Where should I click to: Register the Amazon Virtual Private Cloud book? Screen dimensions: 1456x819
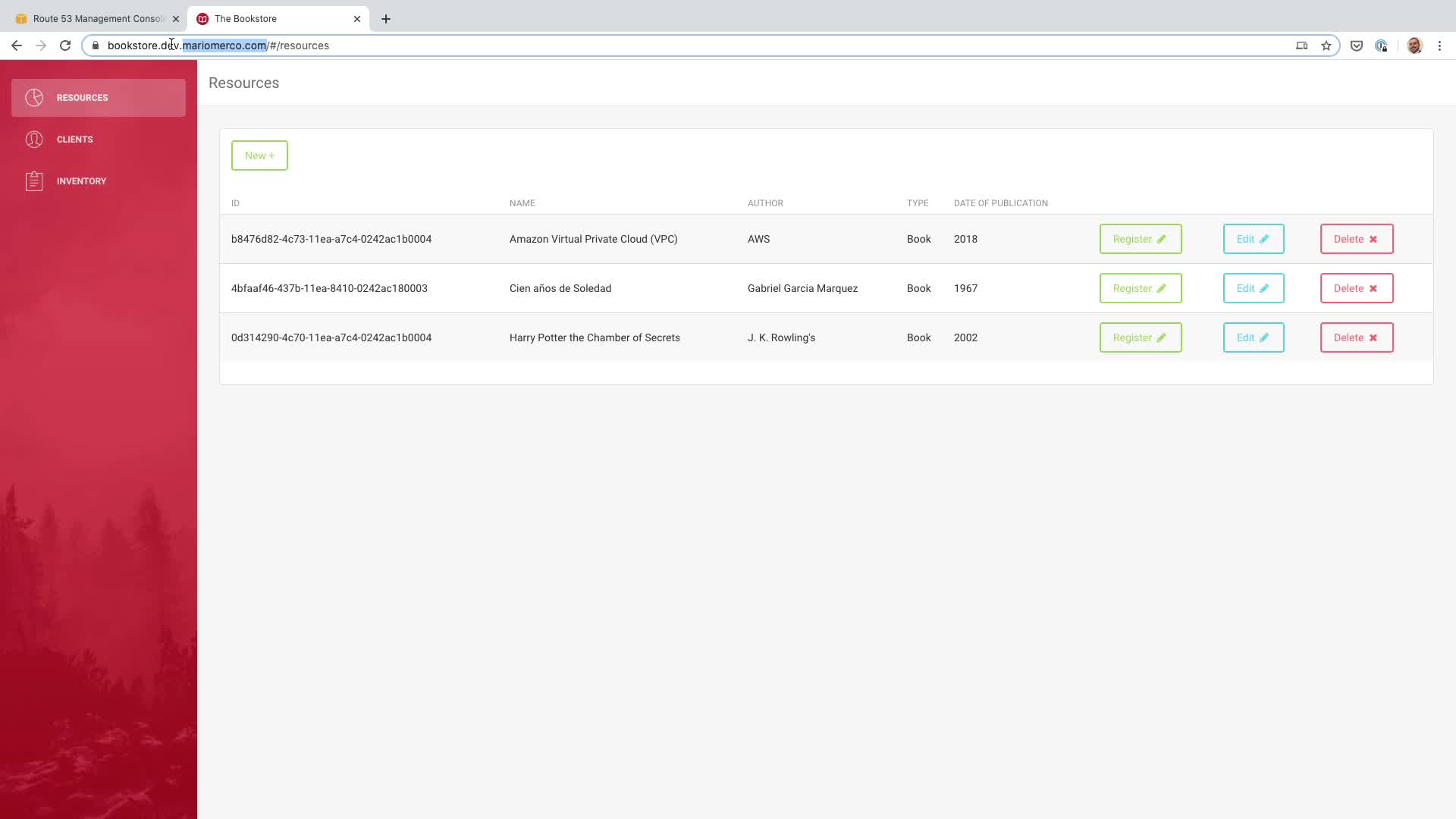(1140, 239)
